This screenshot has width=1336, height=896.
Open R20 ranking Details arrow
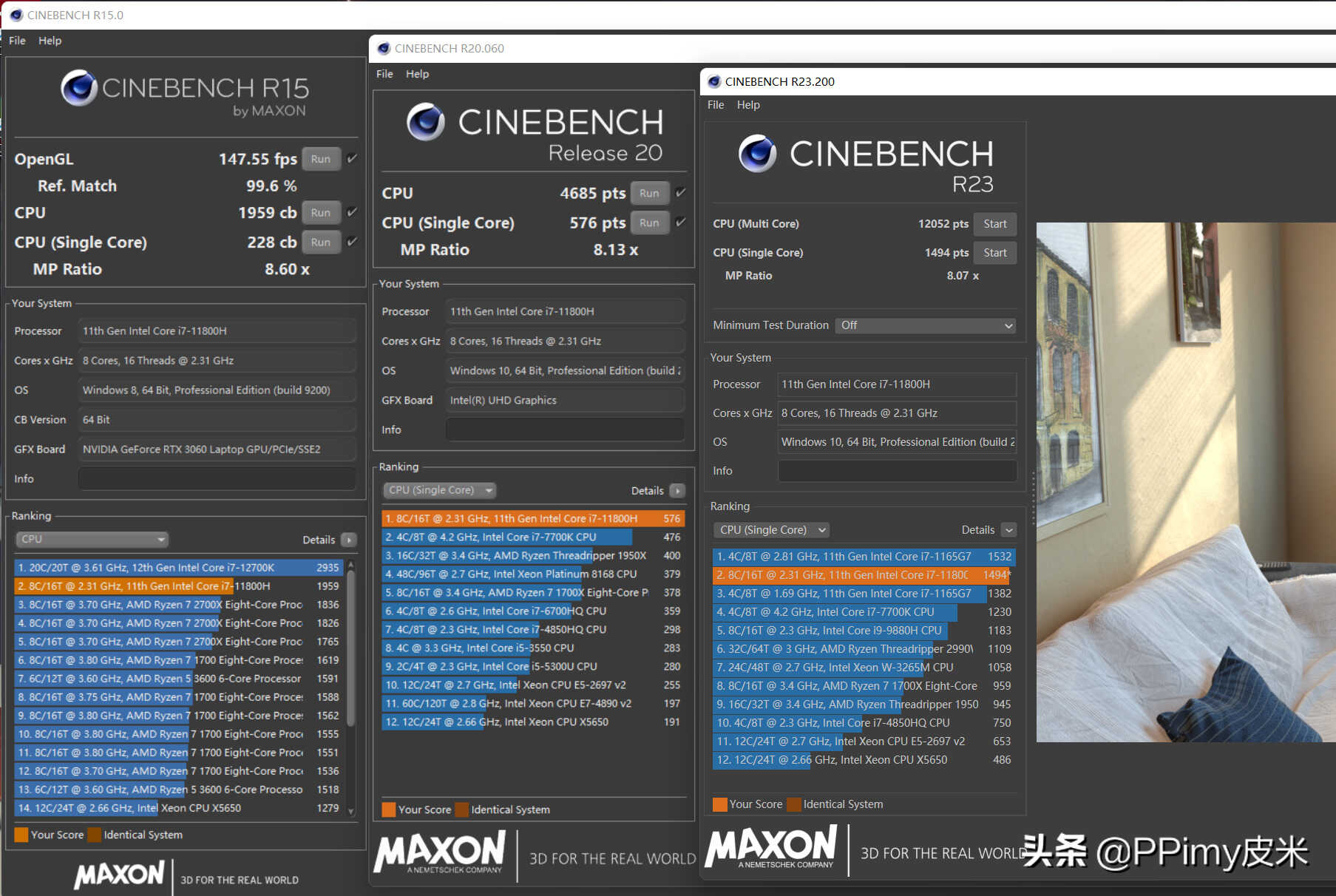tap(677, 491)
